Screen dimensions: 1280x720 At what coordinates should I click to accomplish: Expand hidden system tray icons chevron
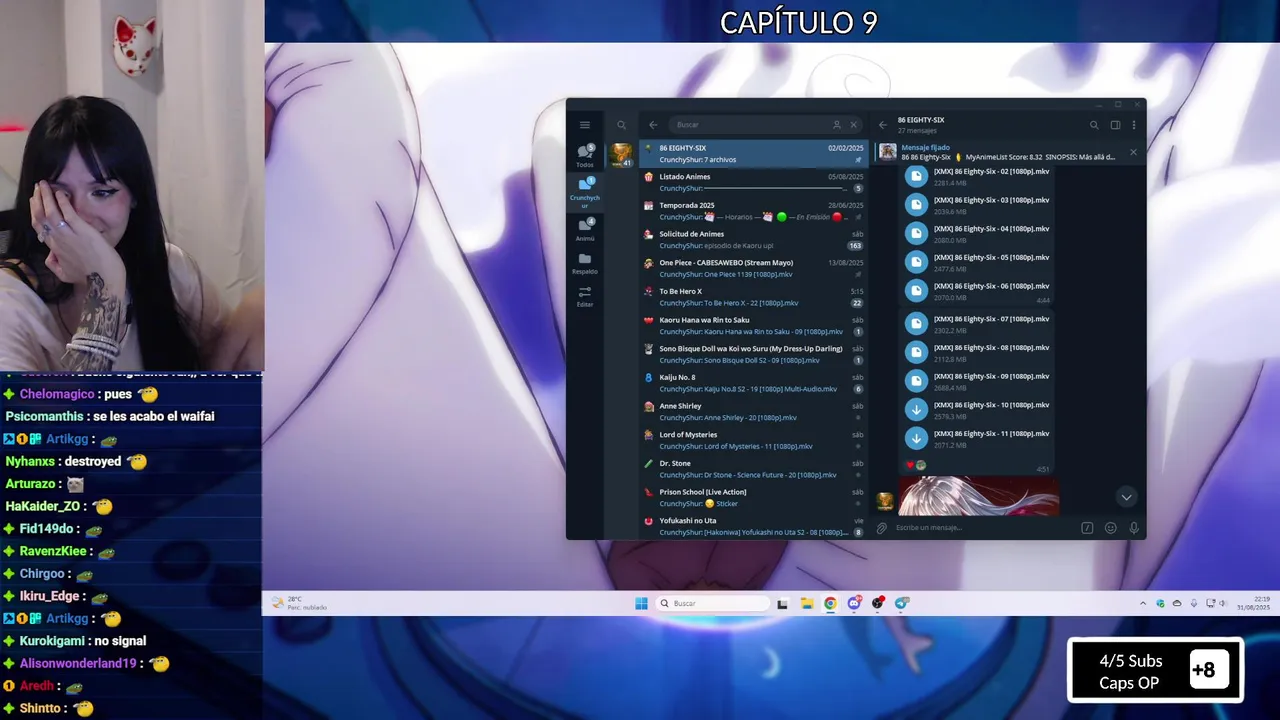pyautogui.click(x=1143, y=603)
